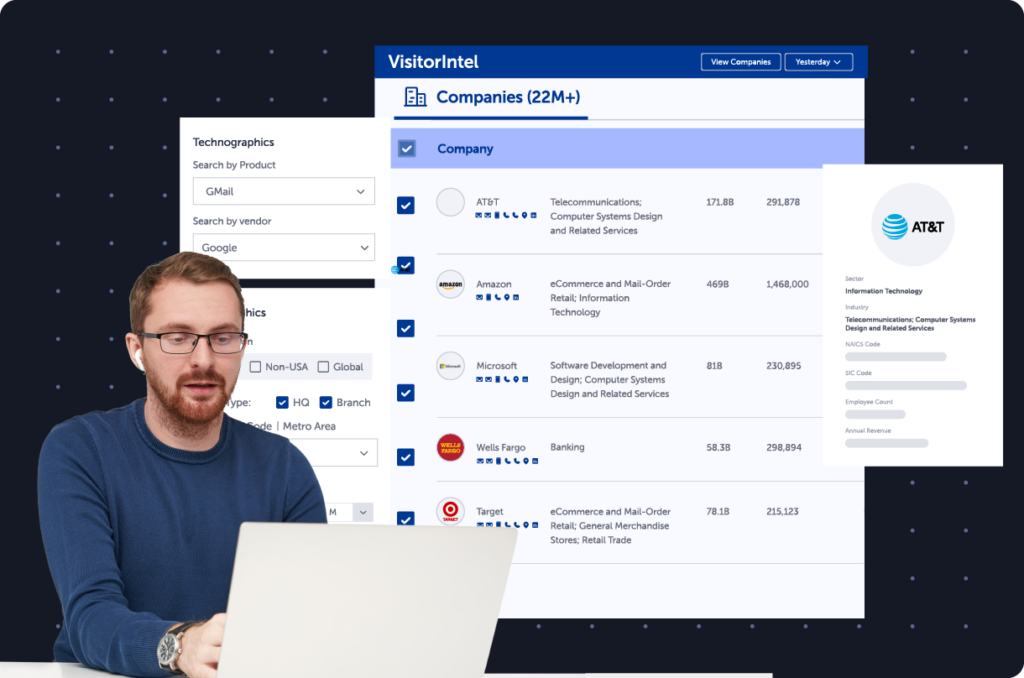The height and width of the screenshot is (678, 1024).
Task: Click the Microsoft logo in the company list
Action: click(x=450, y=366)
